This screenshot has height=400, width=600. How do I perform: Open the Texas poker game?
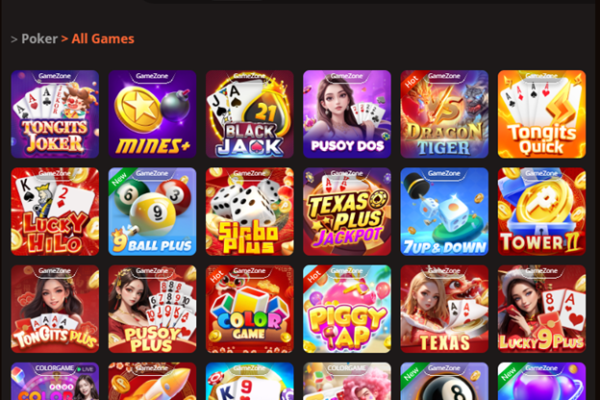(444, 309)
